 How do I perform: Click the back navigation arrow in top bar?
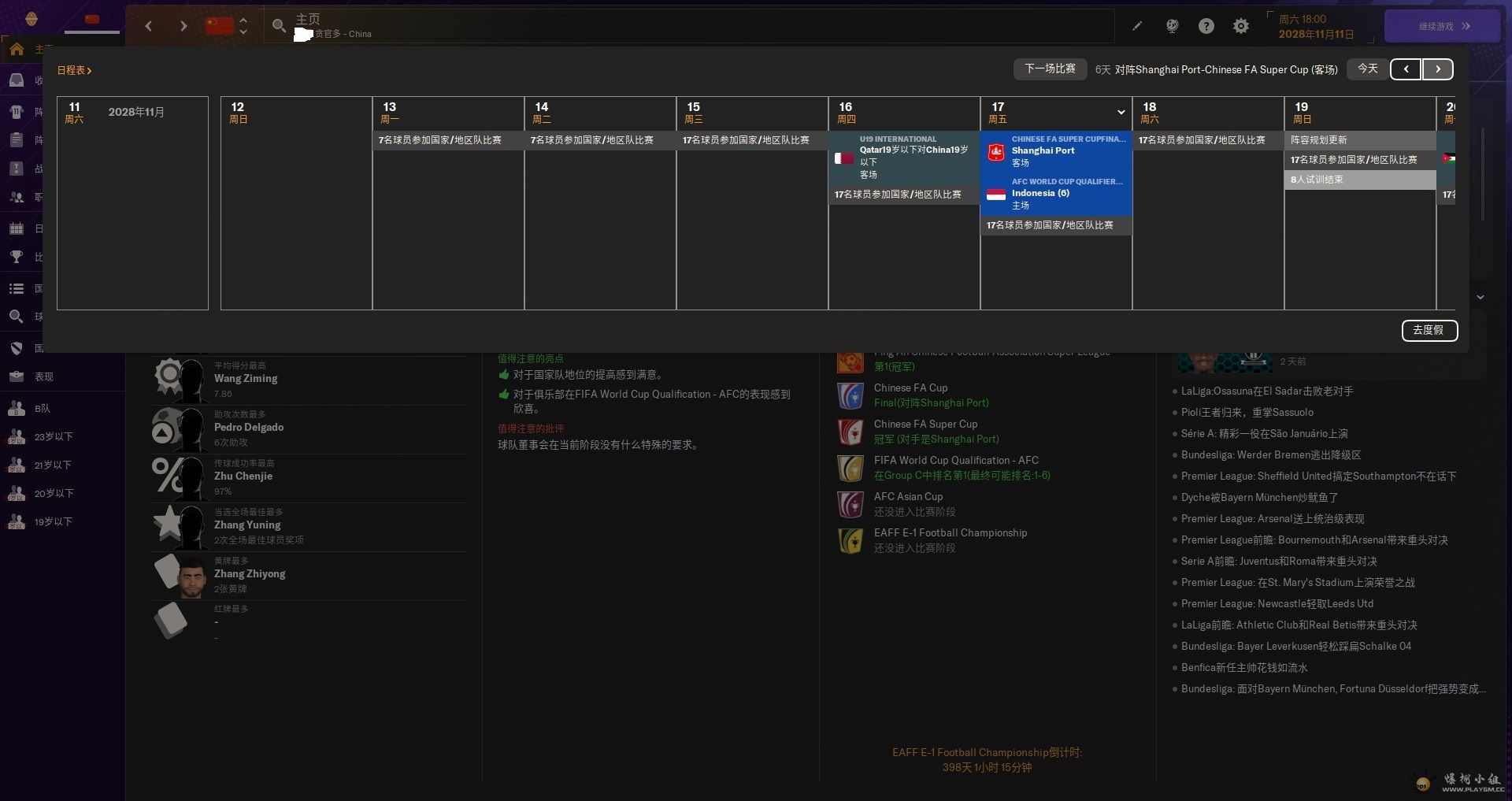tap(149, 26)
